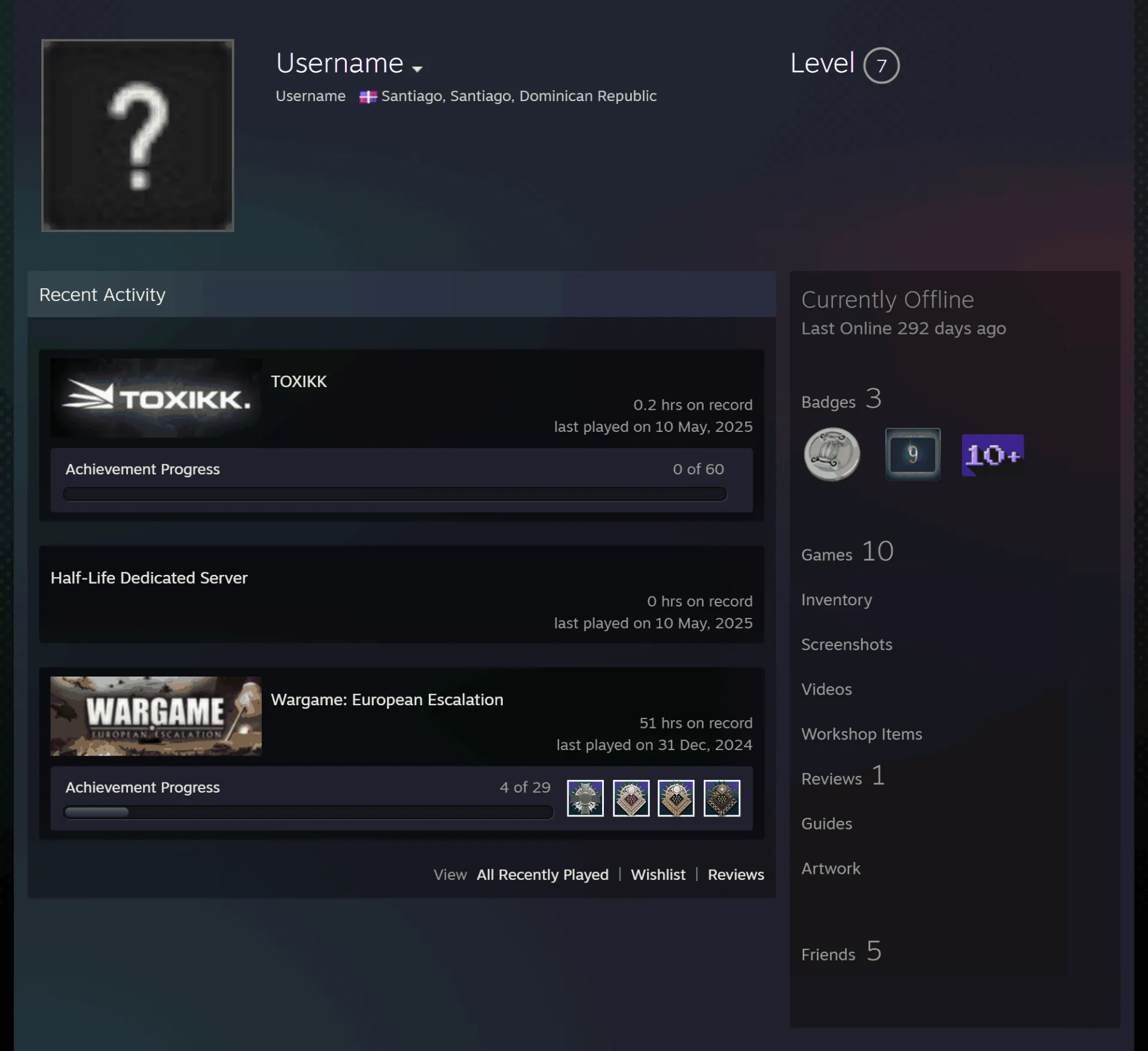Open the Badges 3 section link
Viewport: 1148px width, 1051px height.
coord(841,400)
